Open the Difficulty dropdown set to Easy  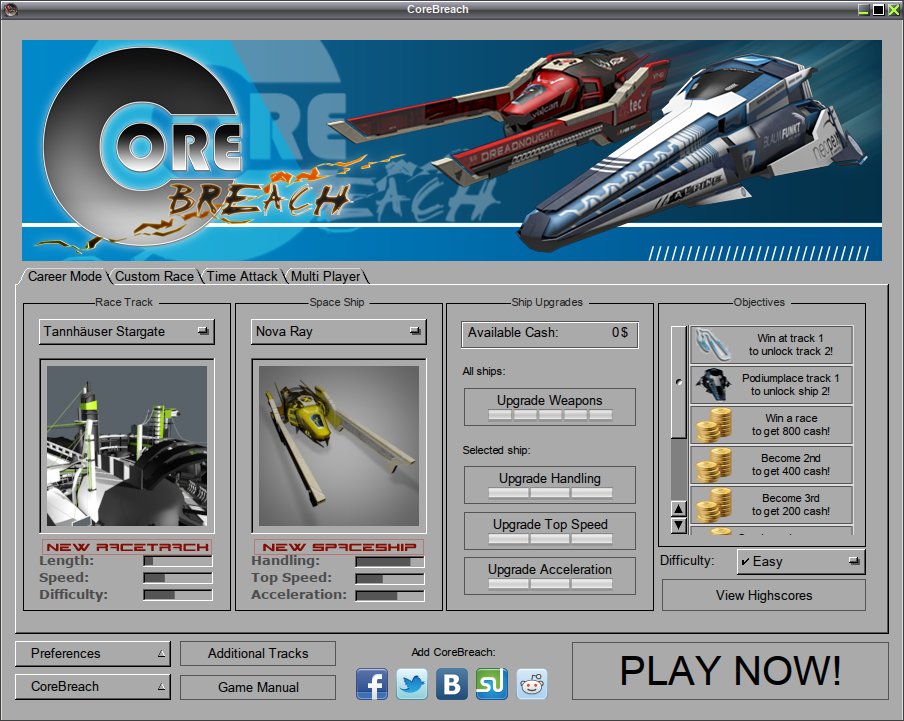point(801,561)
